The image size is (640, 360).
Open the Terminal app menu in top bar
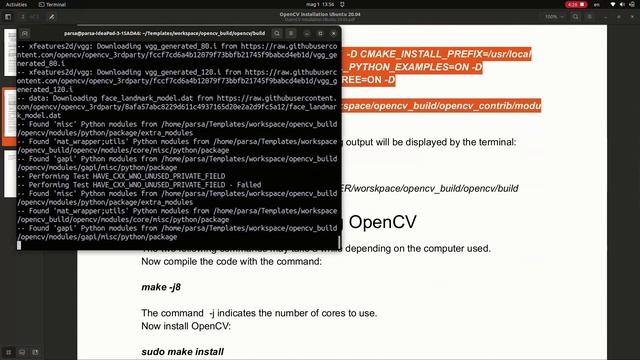coord(52,4)
